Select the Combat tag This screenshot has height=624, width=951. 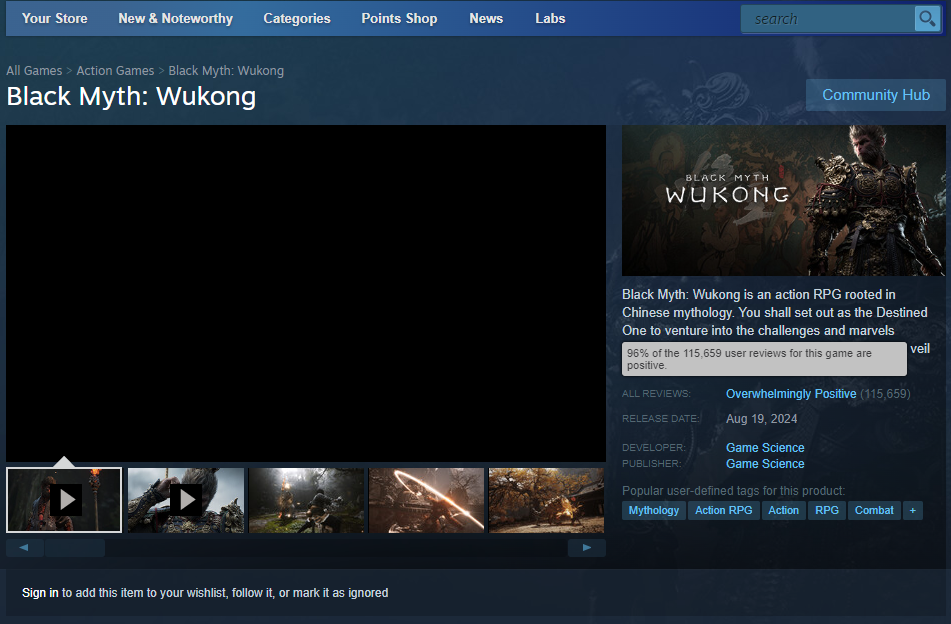[873, 511]
